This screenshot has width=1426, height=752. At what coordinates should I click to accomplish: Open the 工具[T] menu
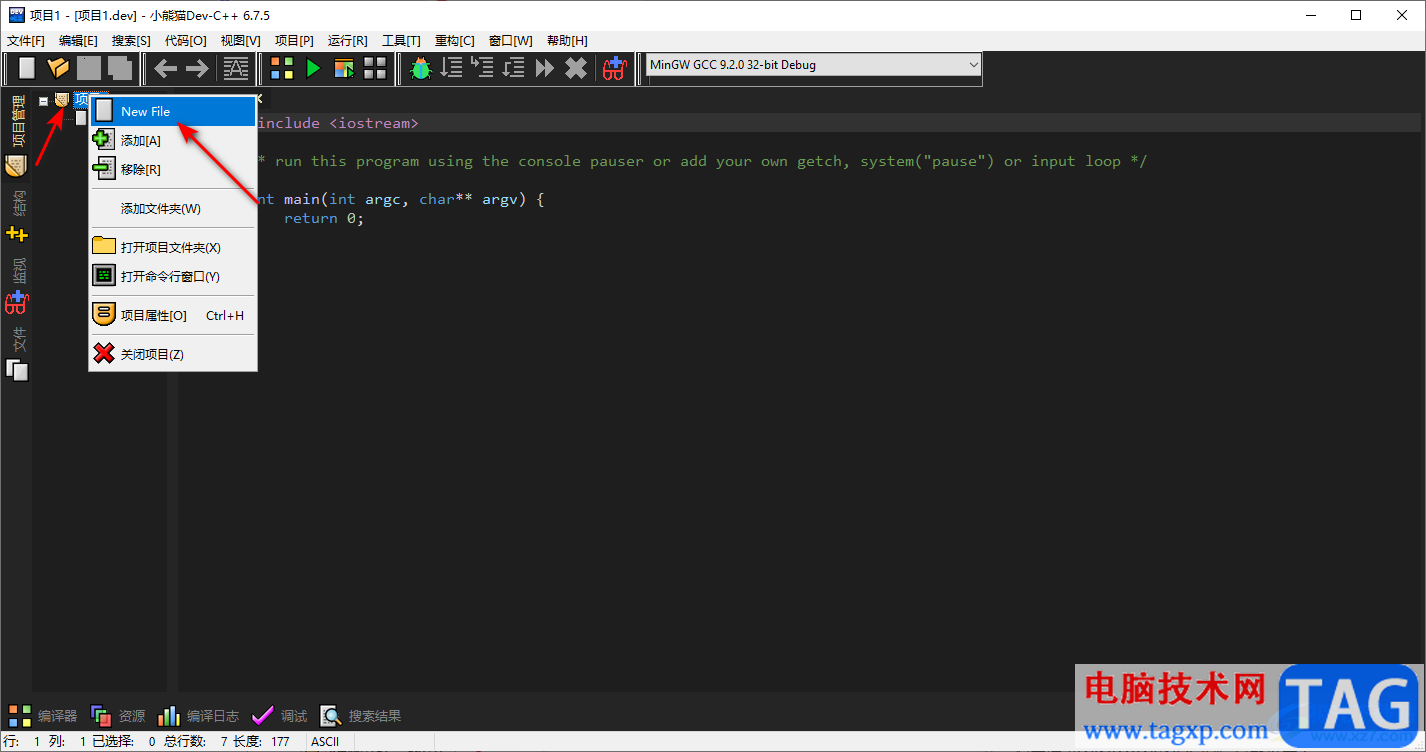pyautogui.click(x=401, y=41)
